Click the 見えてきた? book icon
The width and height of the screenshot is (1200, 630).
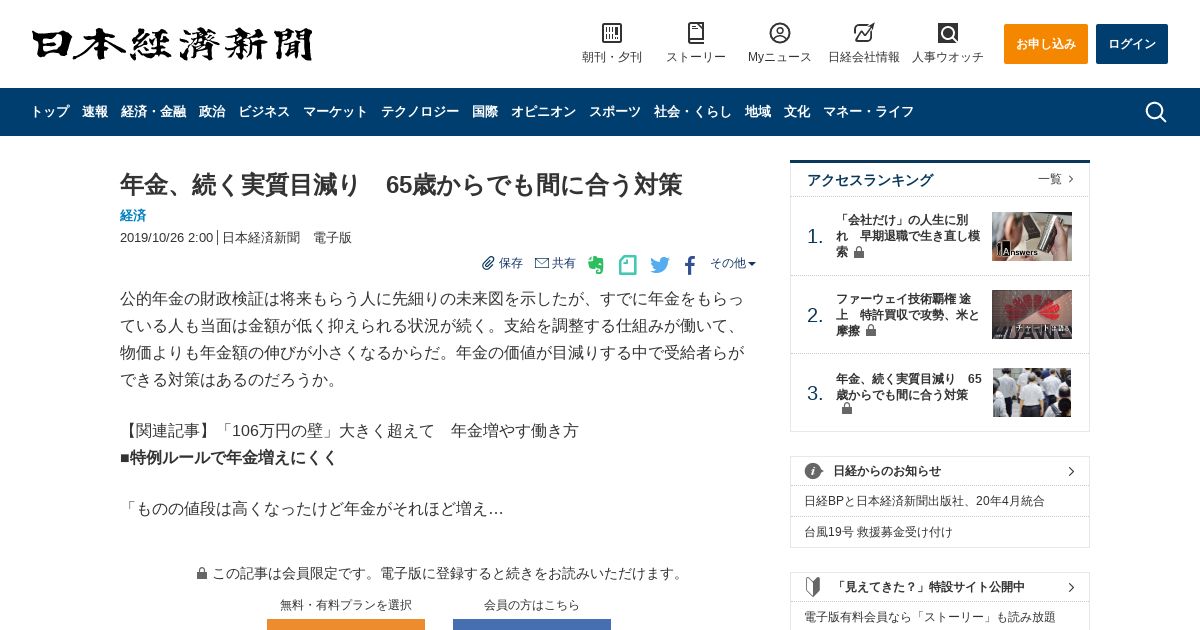pos(814,587)
